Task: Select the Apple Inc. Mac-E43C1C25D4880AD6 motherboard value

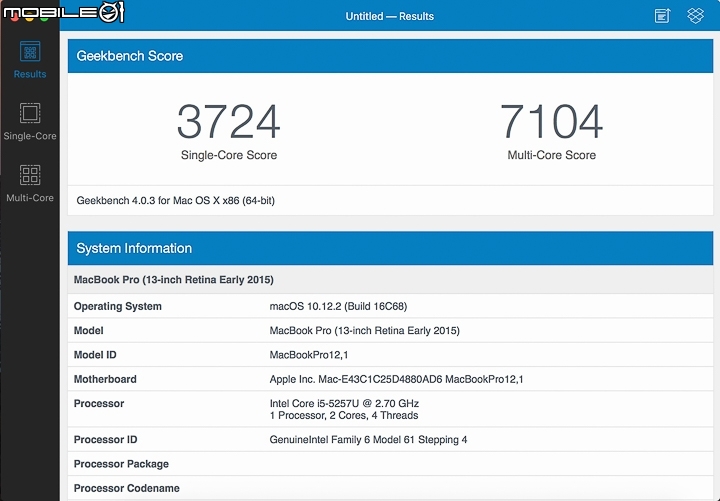Action: [x=396, y=379]
